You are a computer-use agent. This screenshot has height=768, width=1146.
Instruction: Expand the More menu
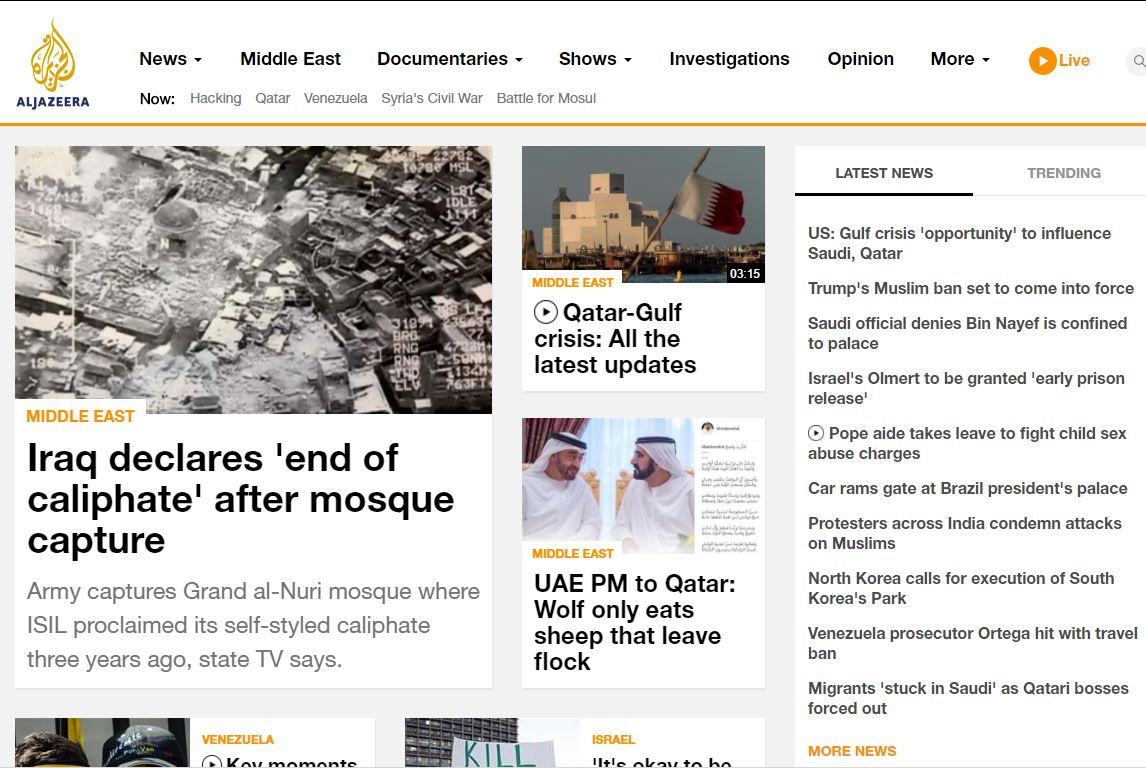(x=960, y=59)
